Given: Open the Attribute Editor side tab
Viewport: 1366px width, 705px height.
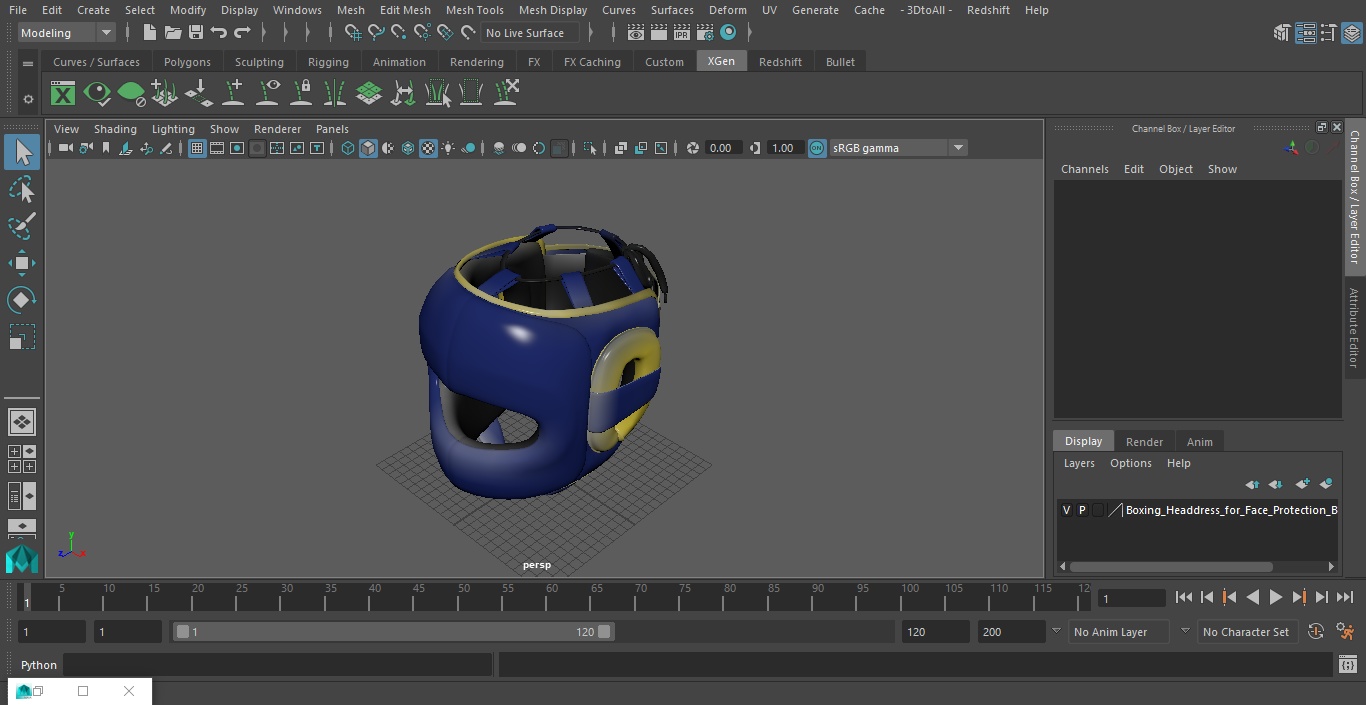Looking at the screenshot, I should click(x=1354, y=328).
